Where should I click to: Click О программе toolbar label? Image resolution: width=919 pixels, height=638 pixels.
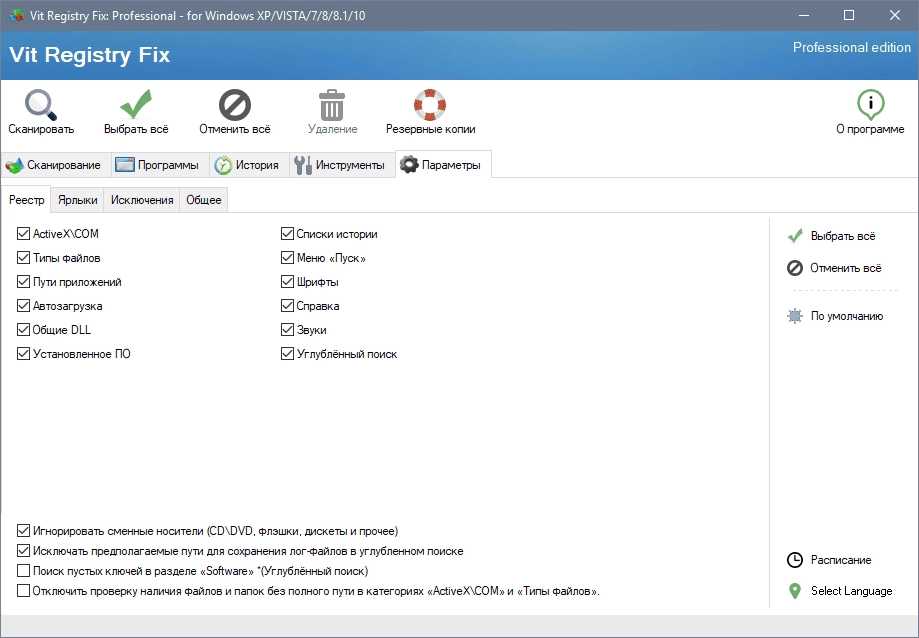(870, 129)
